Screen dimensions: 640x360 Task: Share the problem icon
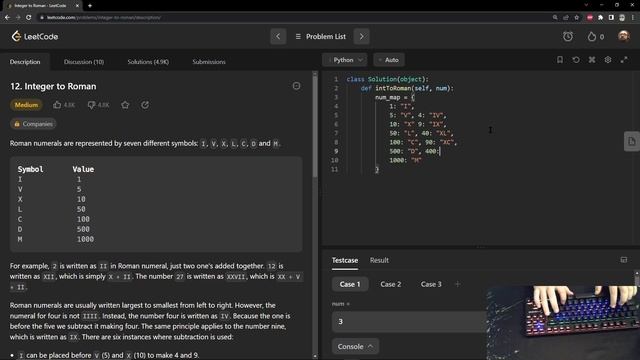tap(145, 105)
